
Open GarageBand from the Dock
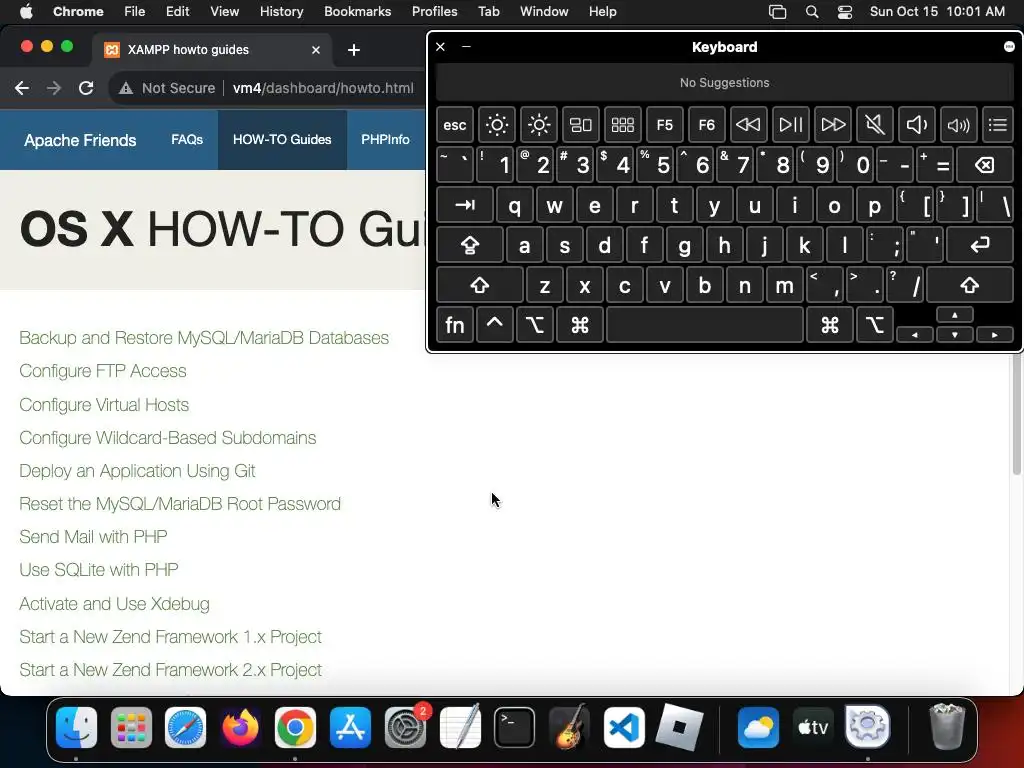click(x=569, y=727)
